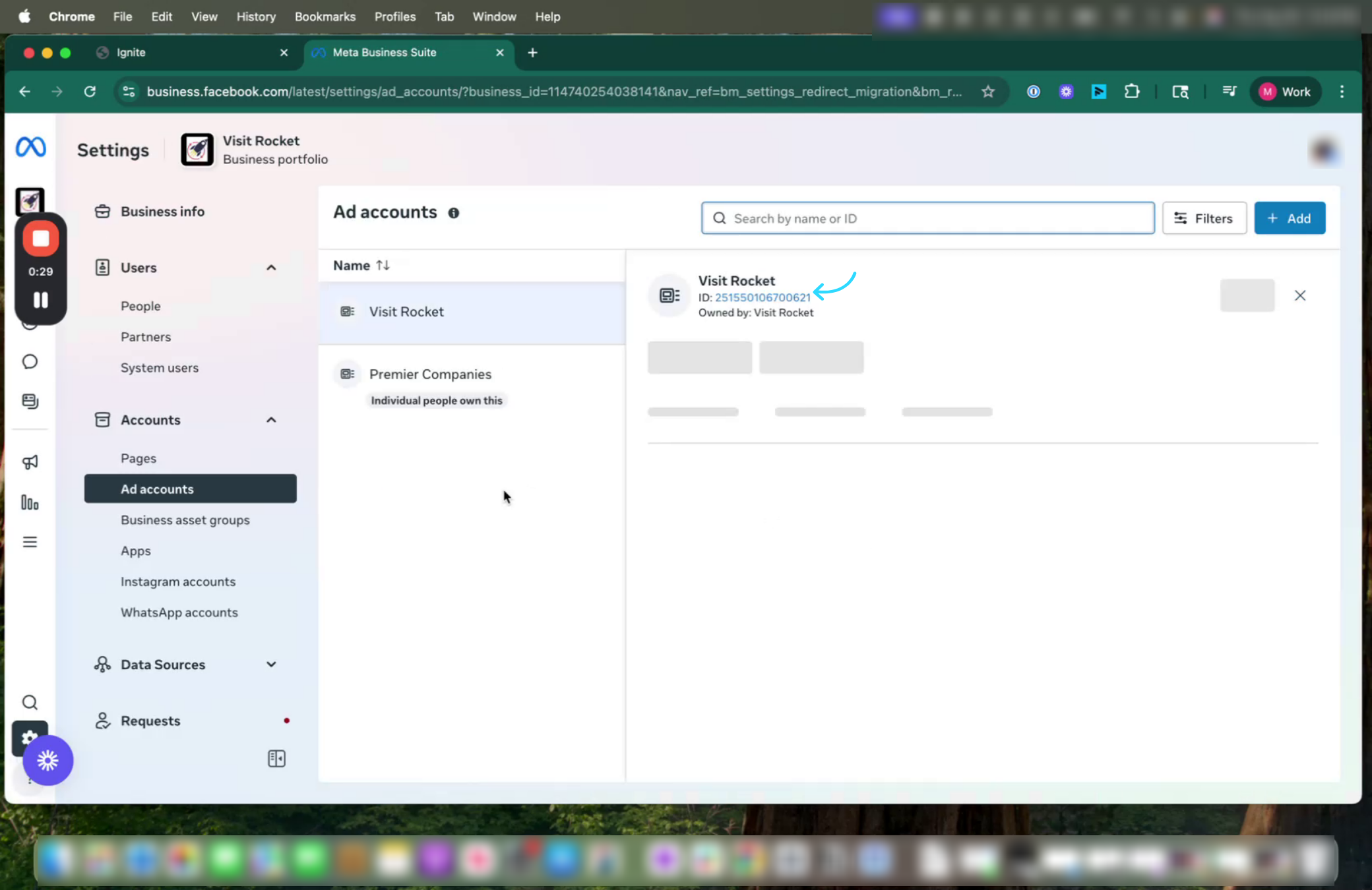This screenshot has width=1372, height=890.
Task: Select the Meta Business Suite tab
Action: click(x=409, y=53)
